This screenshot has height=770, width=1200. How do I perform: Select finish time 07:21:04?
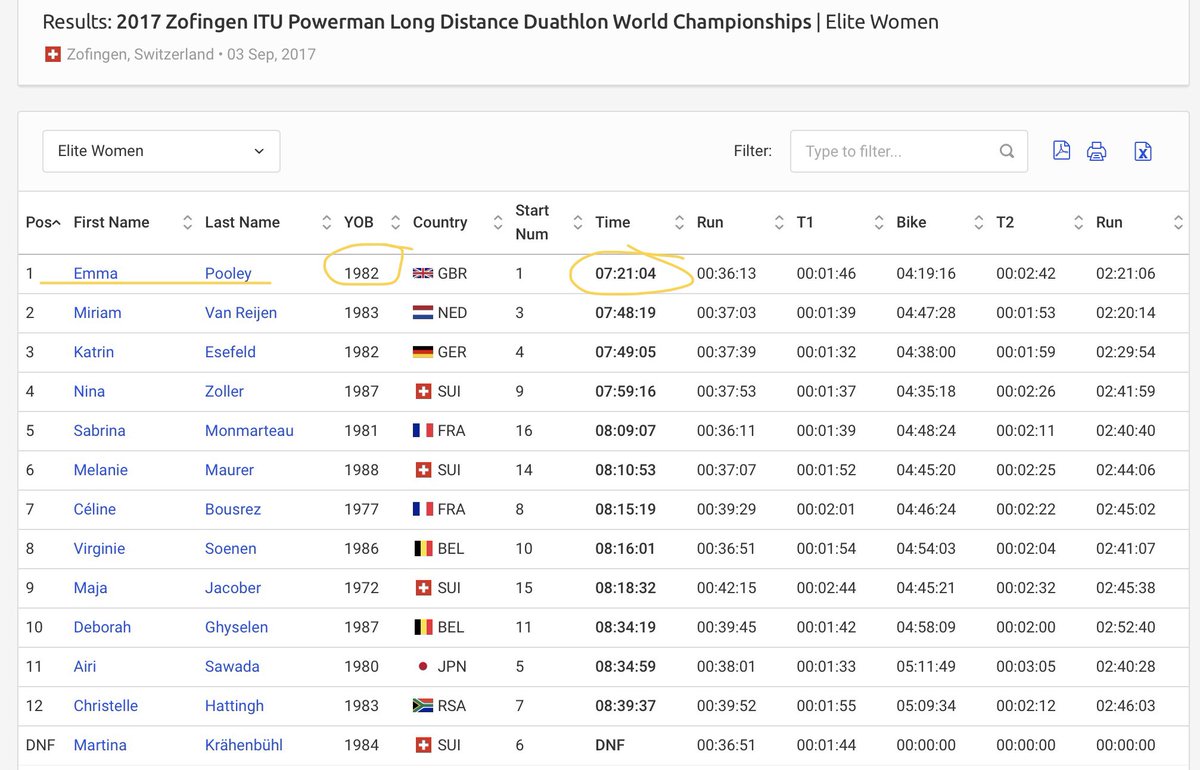click(625, 273)
